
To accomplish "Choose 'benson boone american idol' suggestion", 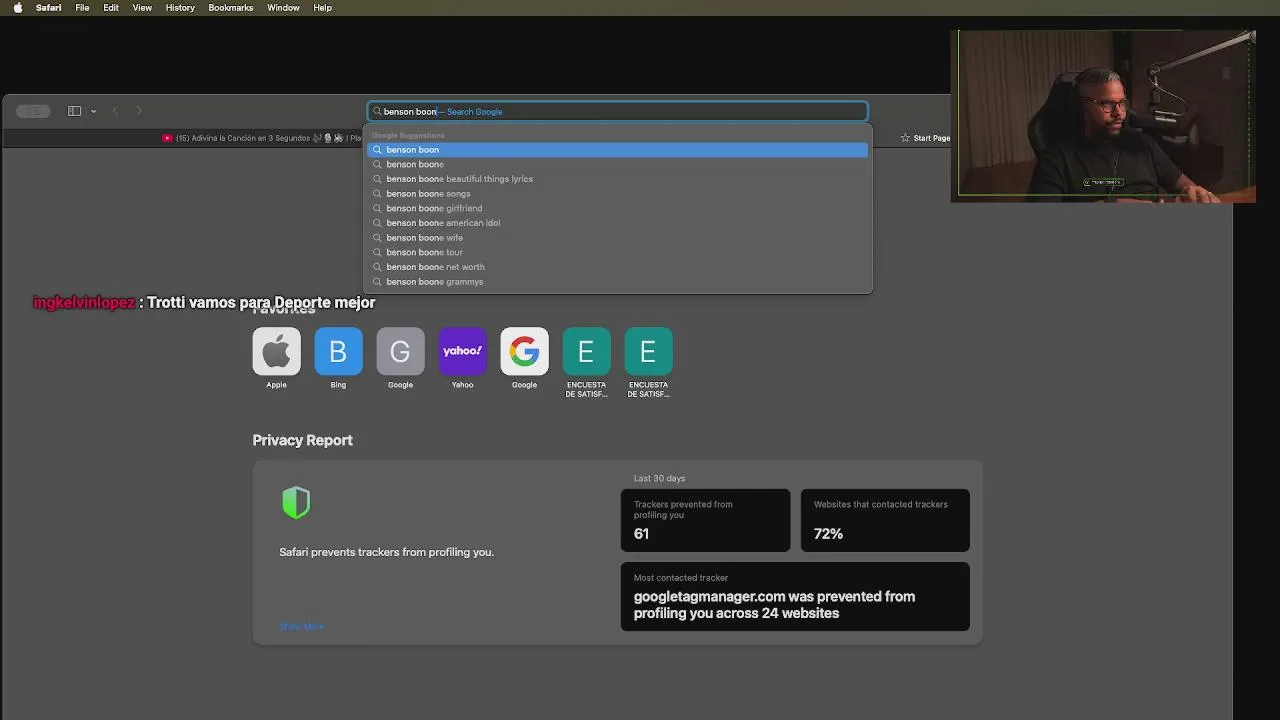I will (x=618, y=223).
